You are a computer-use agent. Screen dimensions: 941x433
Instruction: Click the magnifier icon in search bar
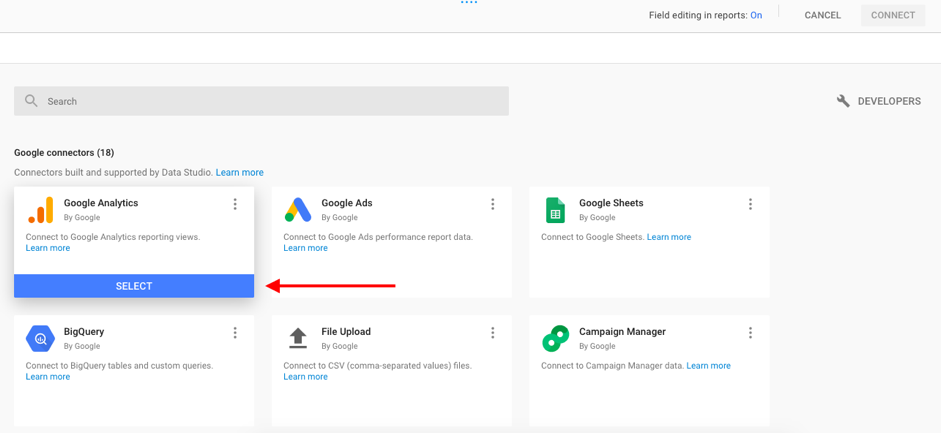coord(32,101)
